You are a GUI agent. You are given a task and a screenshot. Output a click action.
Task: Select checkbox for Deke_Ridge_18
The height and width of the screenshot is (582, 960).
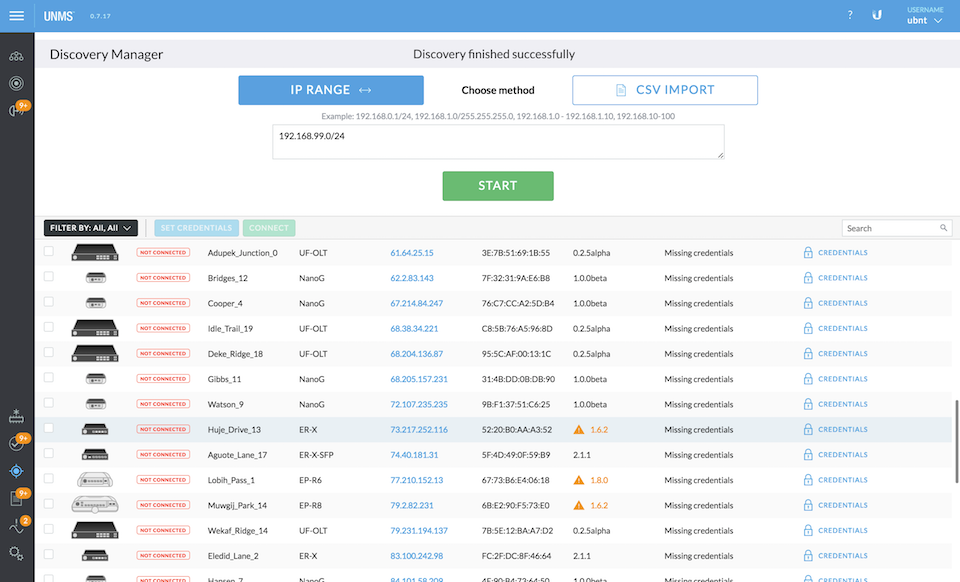[48, 352]
